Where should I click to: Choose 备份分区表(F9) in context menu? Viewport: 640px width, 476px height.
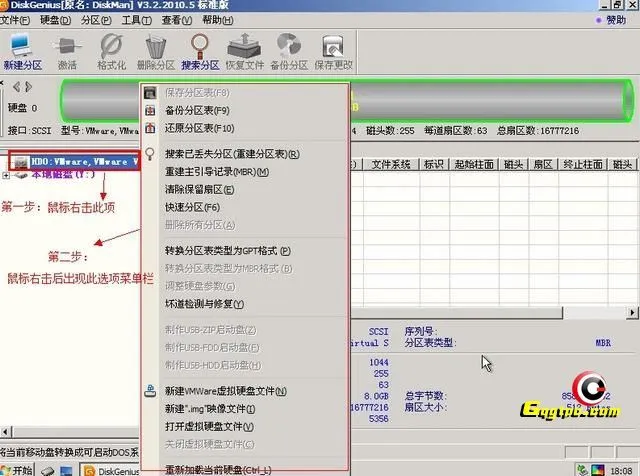pyautogui.click(x=197, y=110)
